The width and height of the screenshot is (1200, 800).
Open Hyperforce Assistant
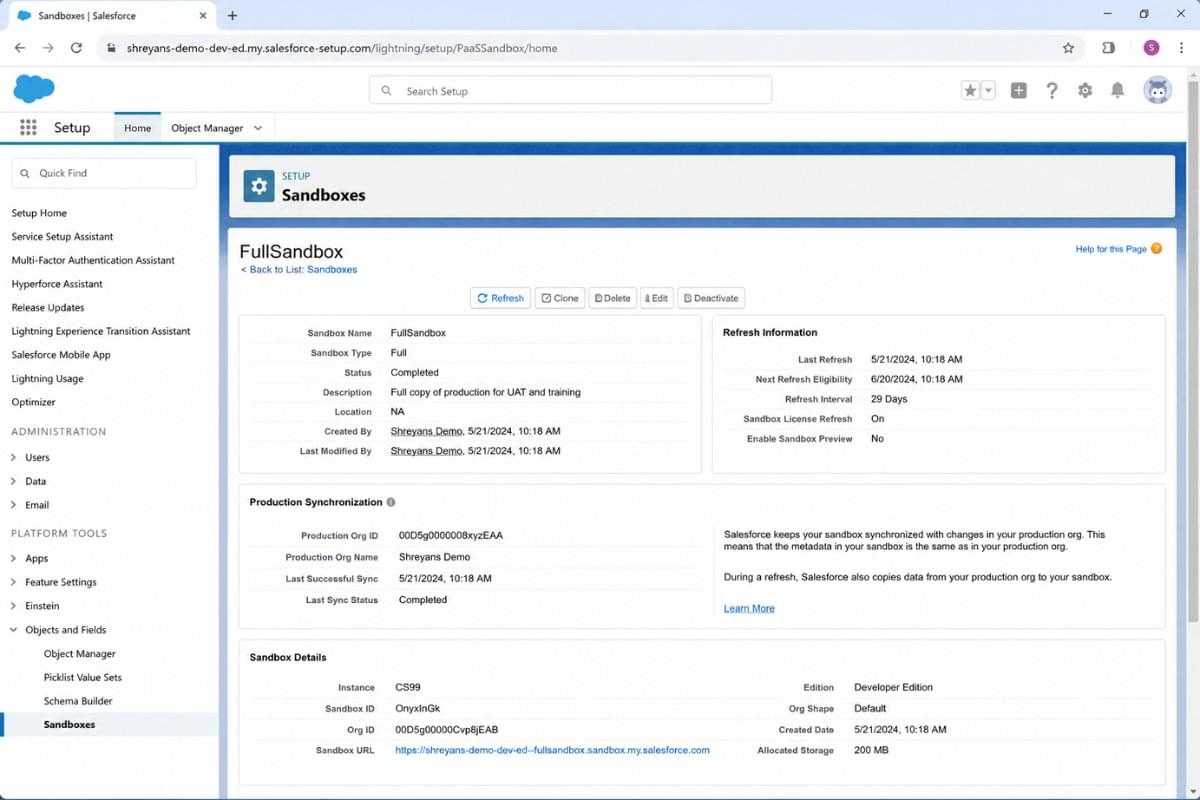click(57, 284)
